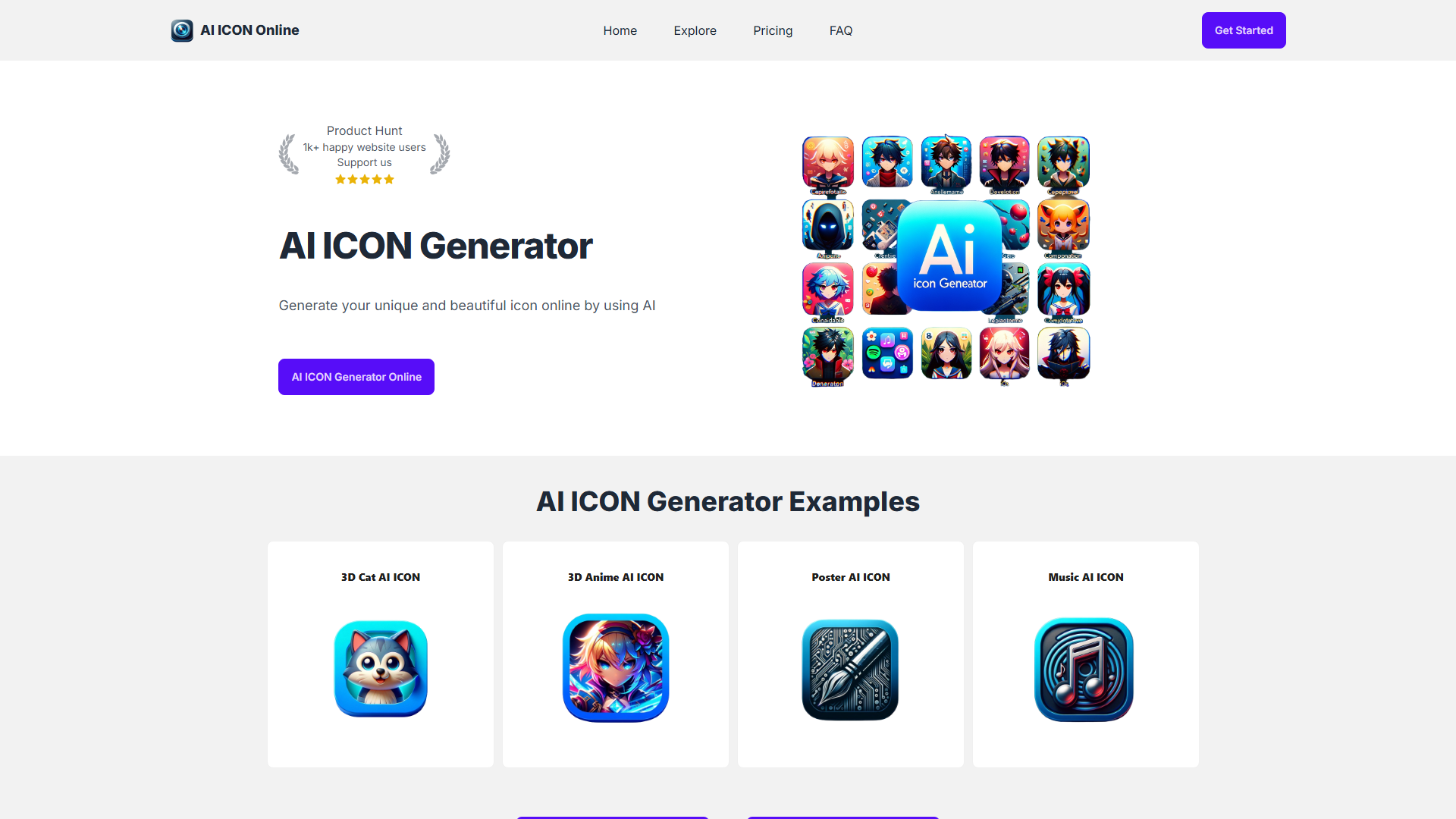
Task: Click the AI ICON Online brand text
Action: (249, 30)
